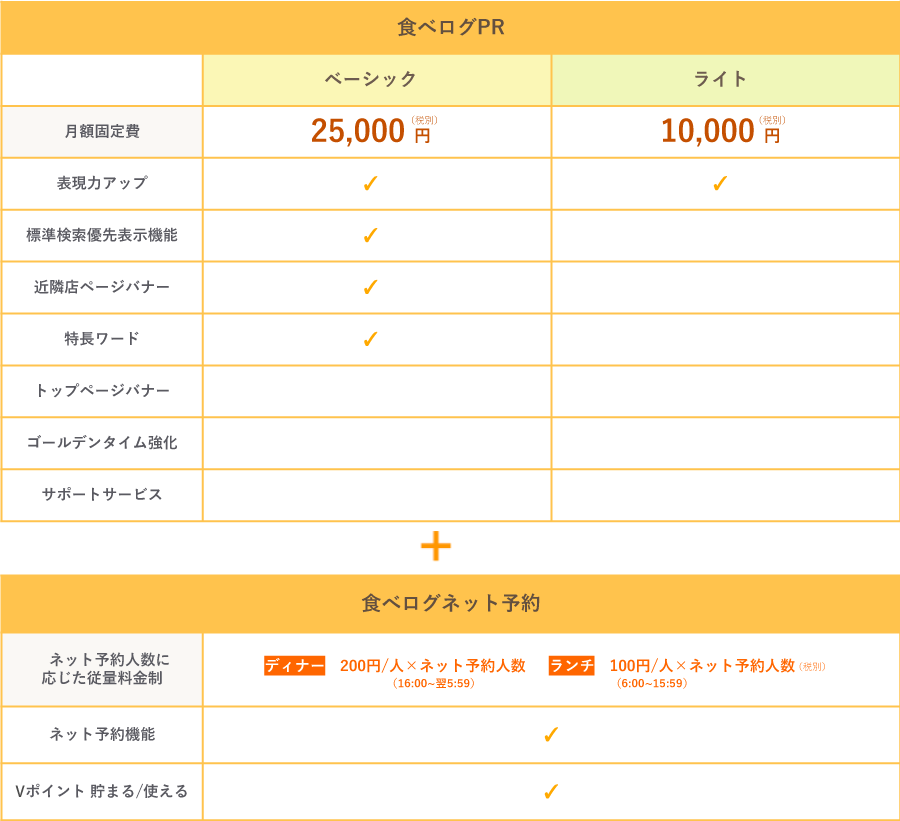The height and width of the screenshot is (821, 900).
Task: Click the トップページバナー row label
Action: [x=102, y=390]
